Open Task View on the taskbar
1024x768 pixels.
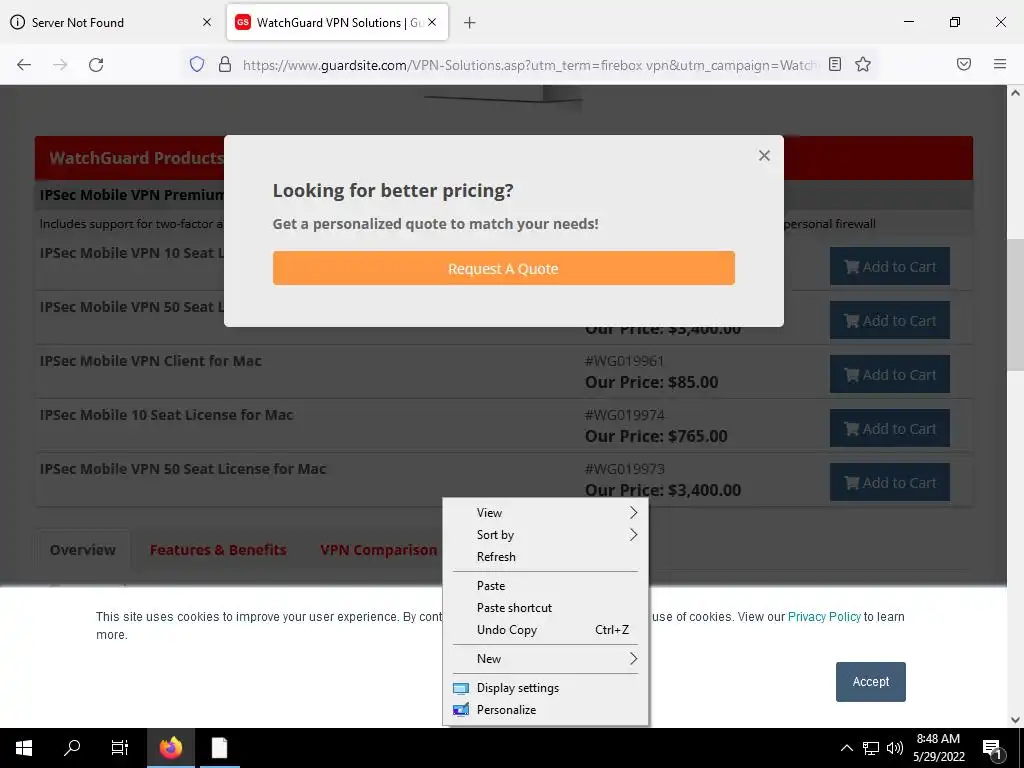coord(120,748)
